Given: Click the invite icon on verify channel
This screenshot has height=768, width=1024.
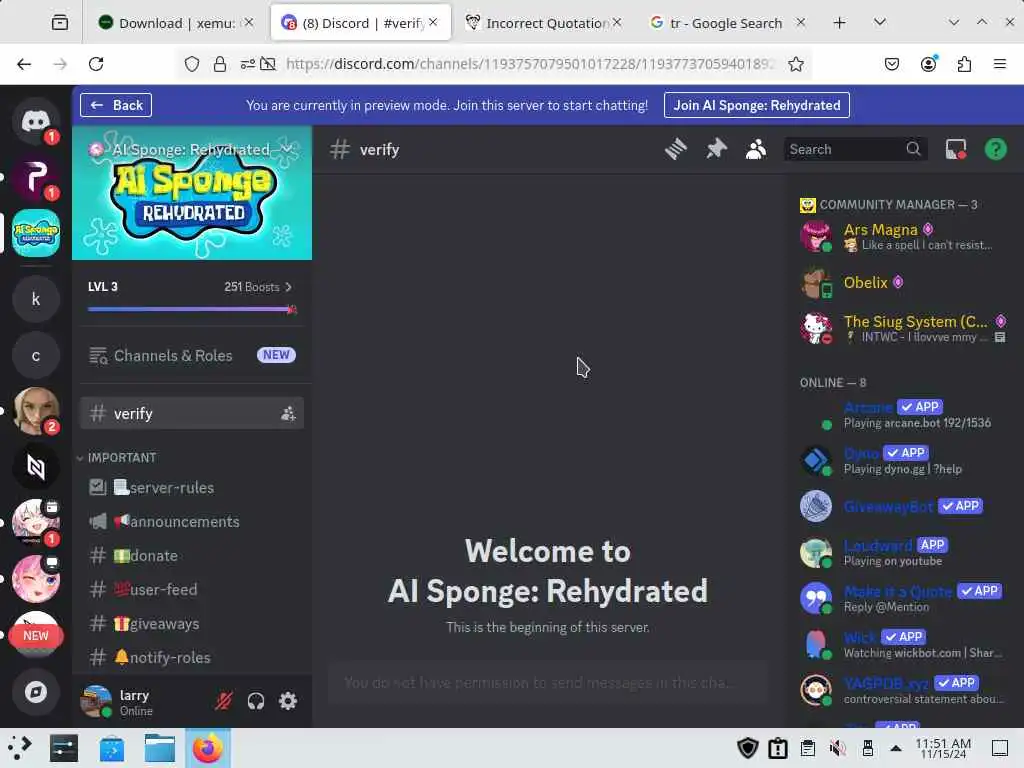Looking at the screenshot, I should [288, 413].
